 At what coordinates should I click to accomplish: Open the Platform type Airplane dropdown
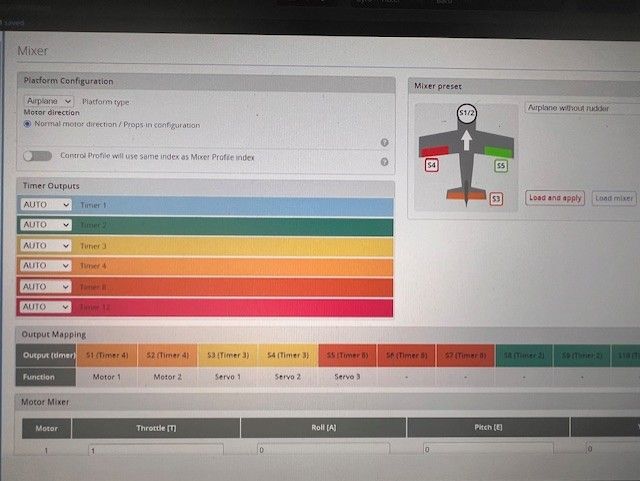pyautogui.click(x=48, y=101)
